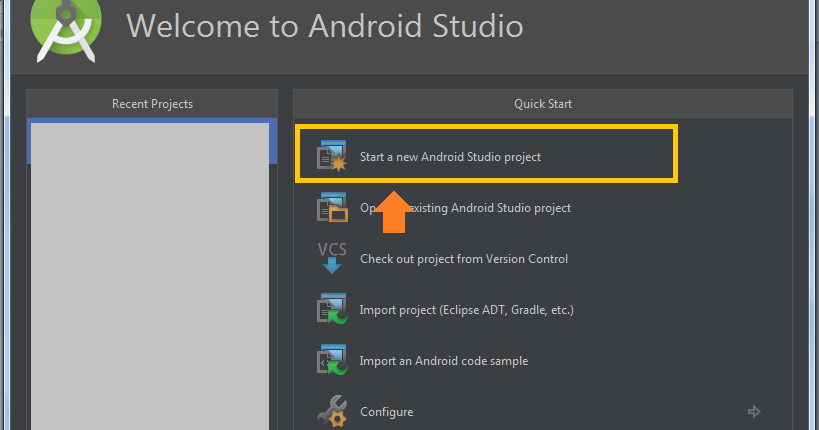Open the Configure option

(387, 412)
